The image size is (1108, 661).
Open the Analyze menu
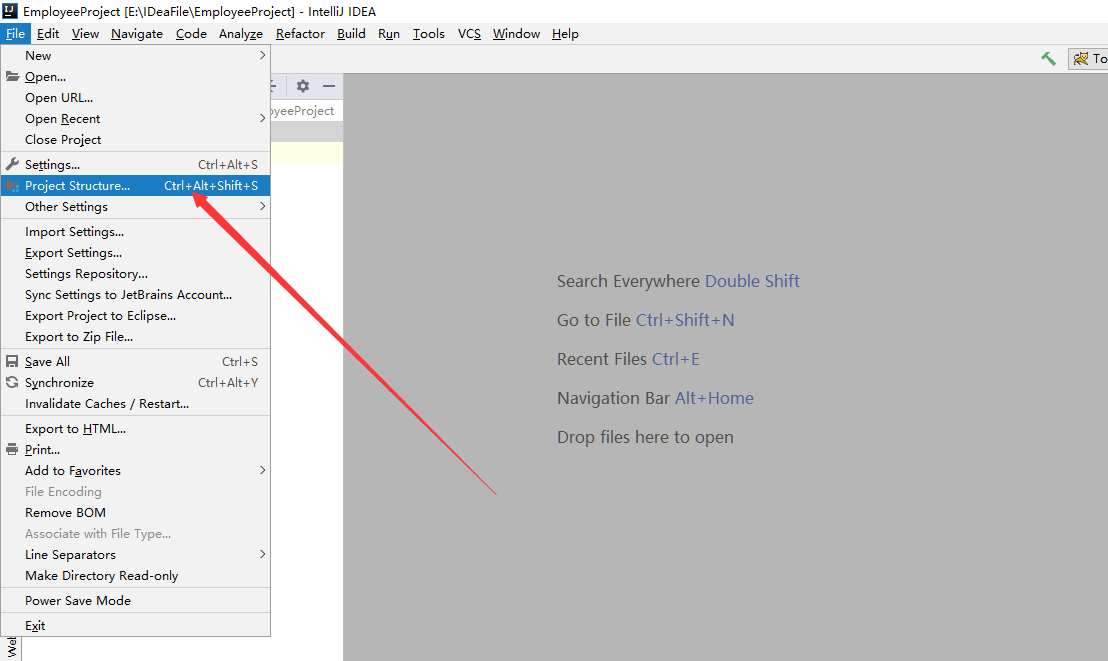(x=241, y=33)
